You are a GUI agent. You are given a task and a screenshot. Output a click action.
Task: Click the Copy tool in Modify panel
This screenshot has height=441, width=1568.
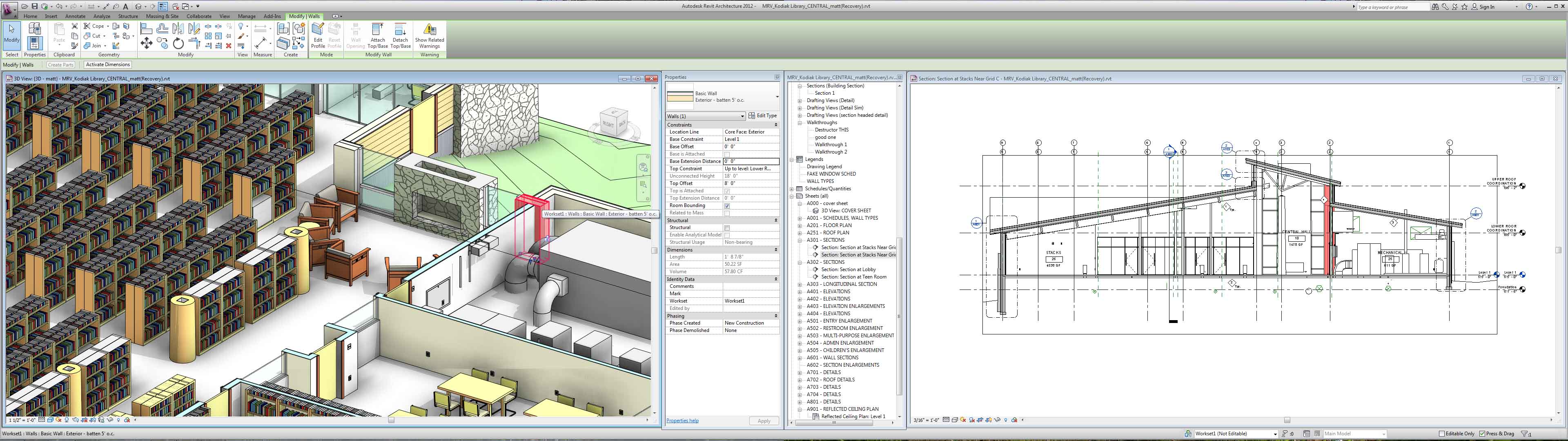pyautogui.click(x=163, y=42)
